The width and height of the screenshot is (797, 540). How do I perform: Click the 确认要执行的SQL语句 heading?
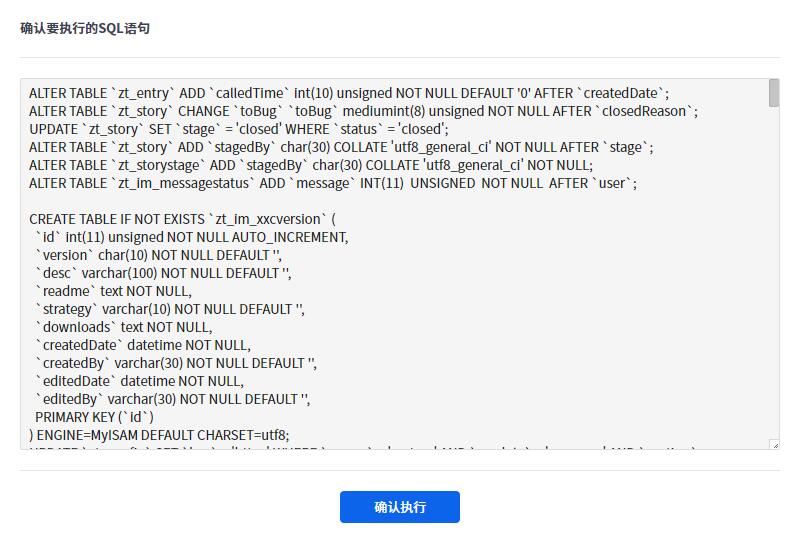tap(85, 28)
